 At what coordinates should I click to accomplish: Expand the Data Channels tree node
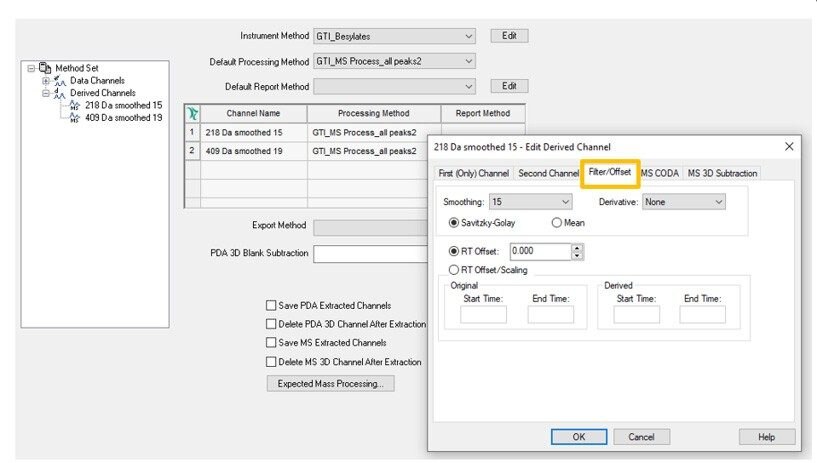[46, 81]
